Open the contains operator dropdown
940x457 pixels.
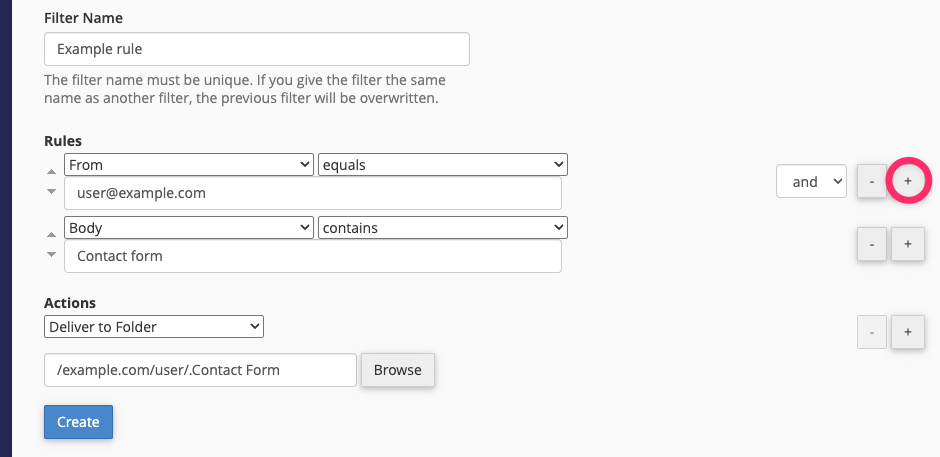442,227
